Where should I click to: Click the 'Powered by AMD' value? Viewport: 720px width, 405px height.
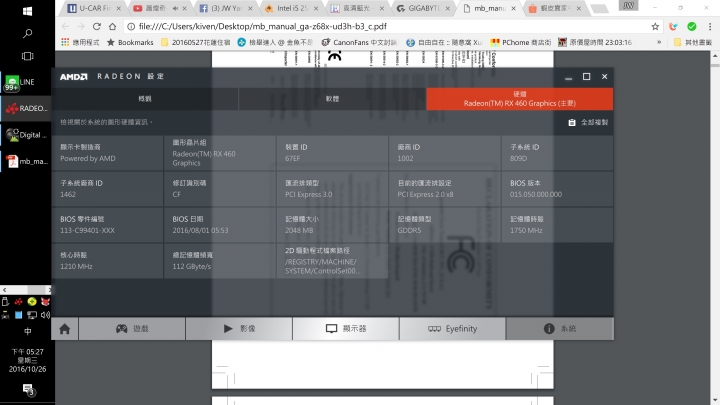click(x=88, y=158)
